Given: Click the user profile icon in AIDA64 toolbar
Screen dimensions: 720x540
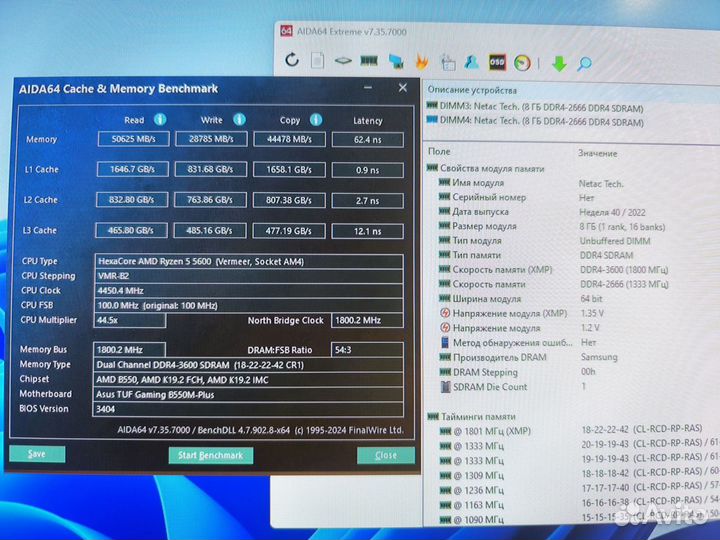Looking at the screenshot, I should coord(472,62).
